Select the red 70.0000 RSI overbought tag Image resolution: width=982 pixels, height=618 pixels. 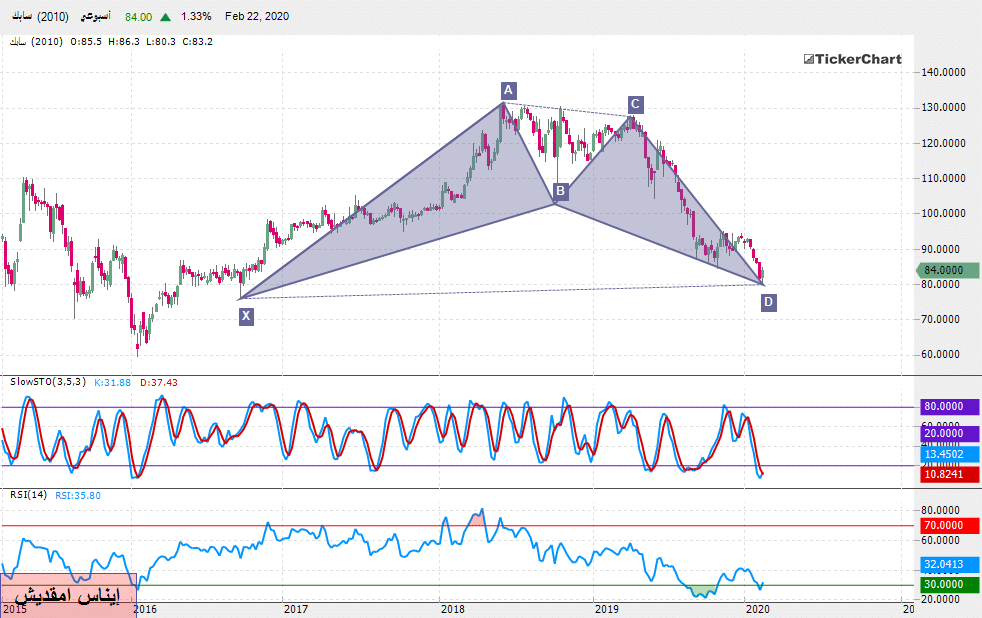(946, 525)
